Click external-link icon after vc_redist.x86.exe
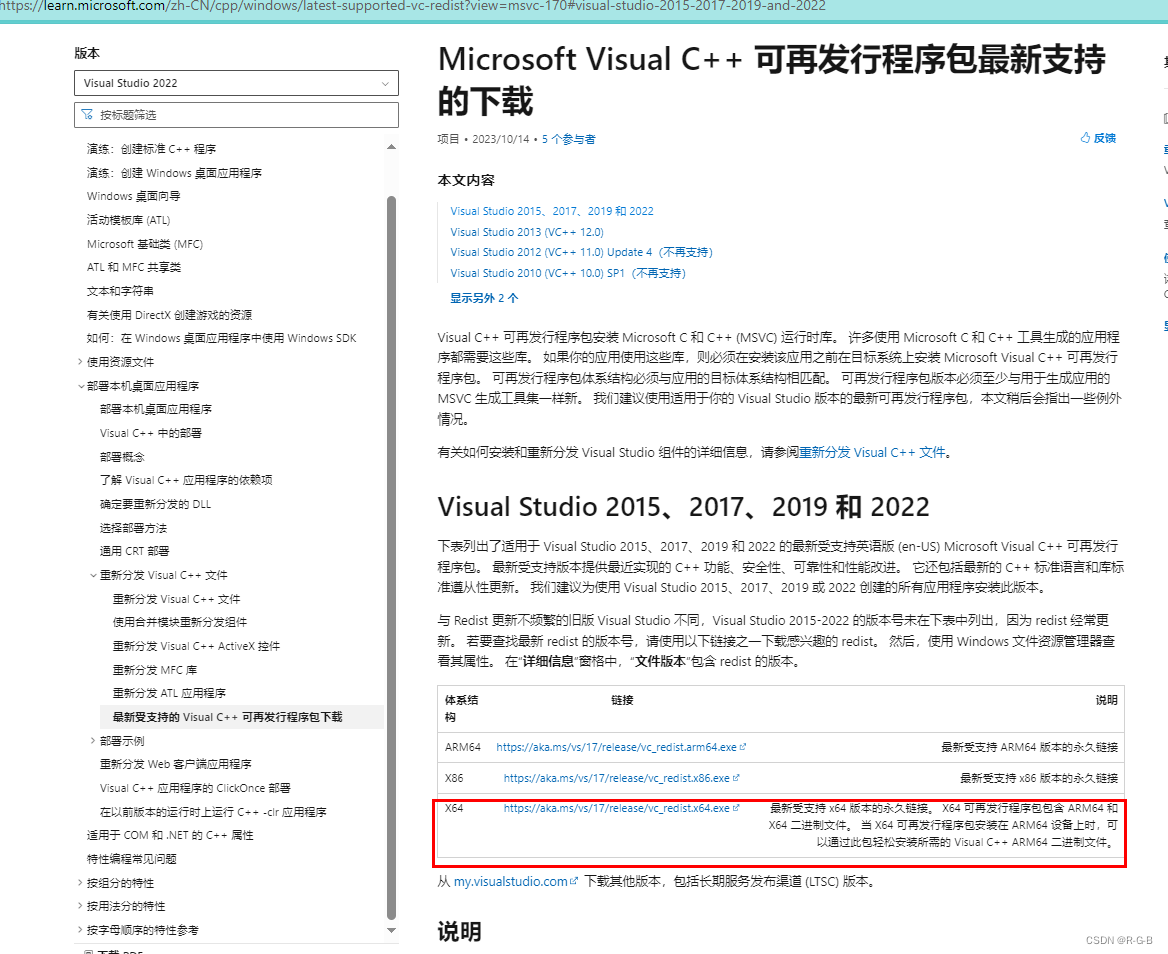This screenshot has height=954, width=1168. pyautogui.click(x=736, y=777)
